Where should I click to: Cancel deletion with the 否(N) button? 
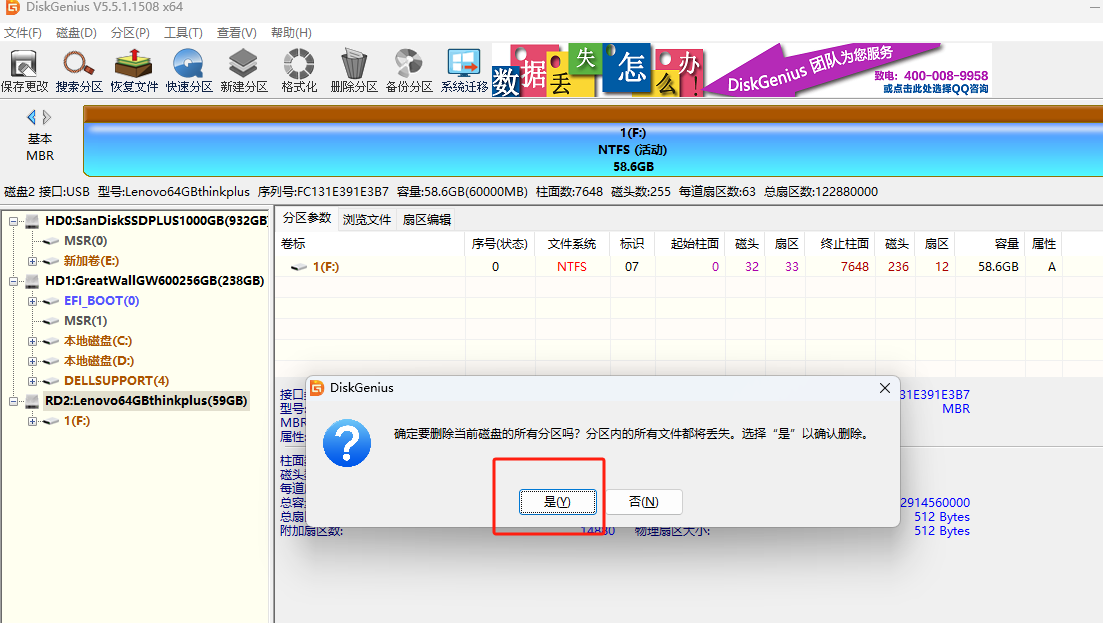pos(643,502)
